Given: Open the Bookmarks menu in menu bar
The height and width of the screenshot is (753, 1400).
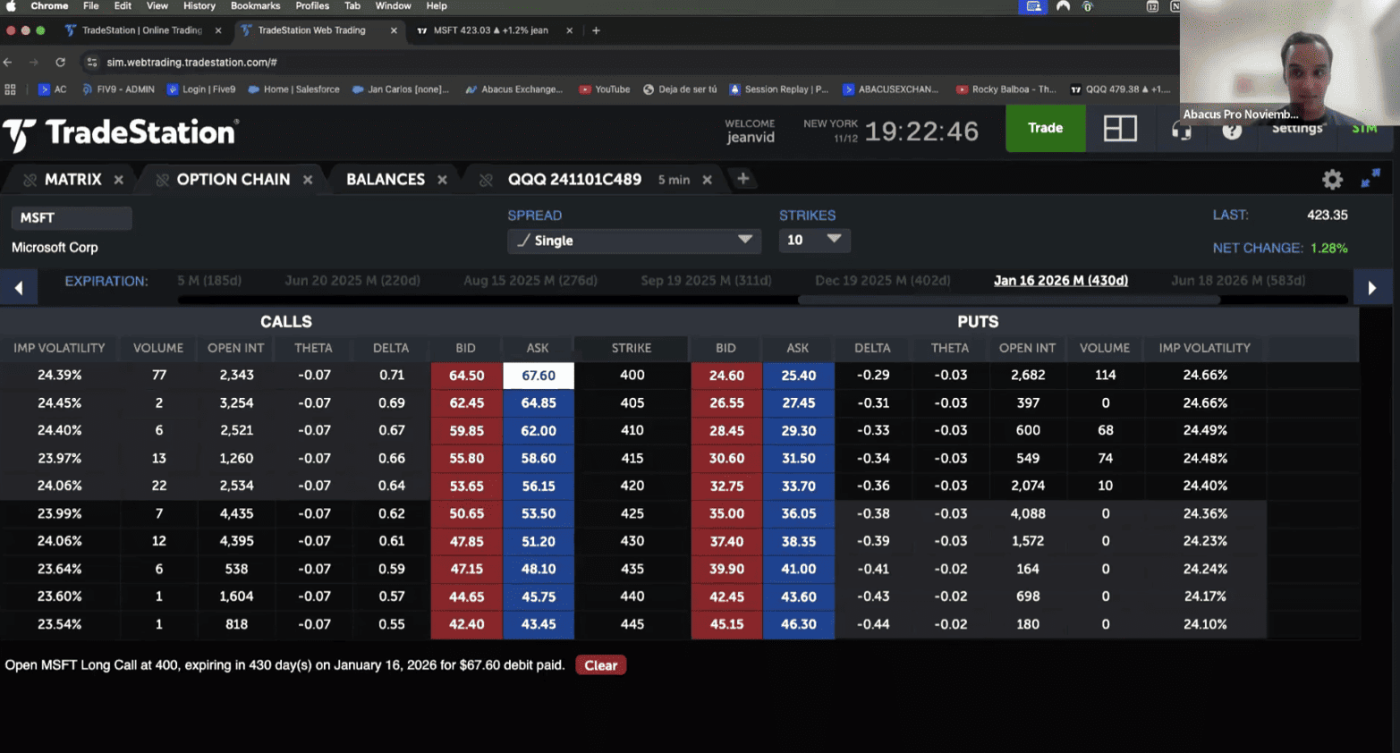Looking at the screenshot, I should click(x=255, y=6).
